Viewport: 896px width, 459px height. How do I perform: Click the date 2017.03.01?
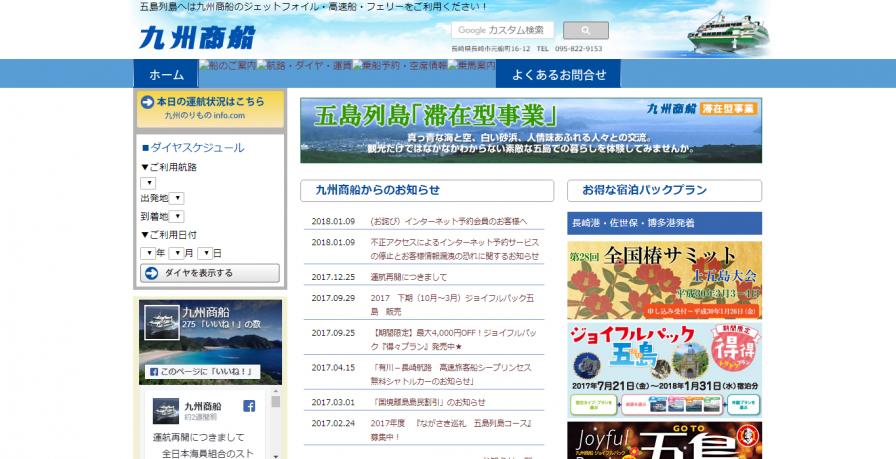[x=333, y=402]
